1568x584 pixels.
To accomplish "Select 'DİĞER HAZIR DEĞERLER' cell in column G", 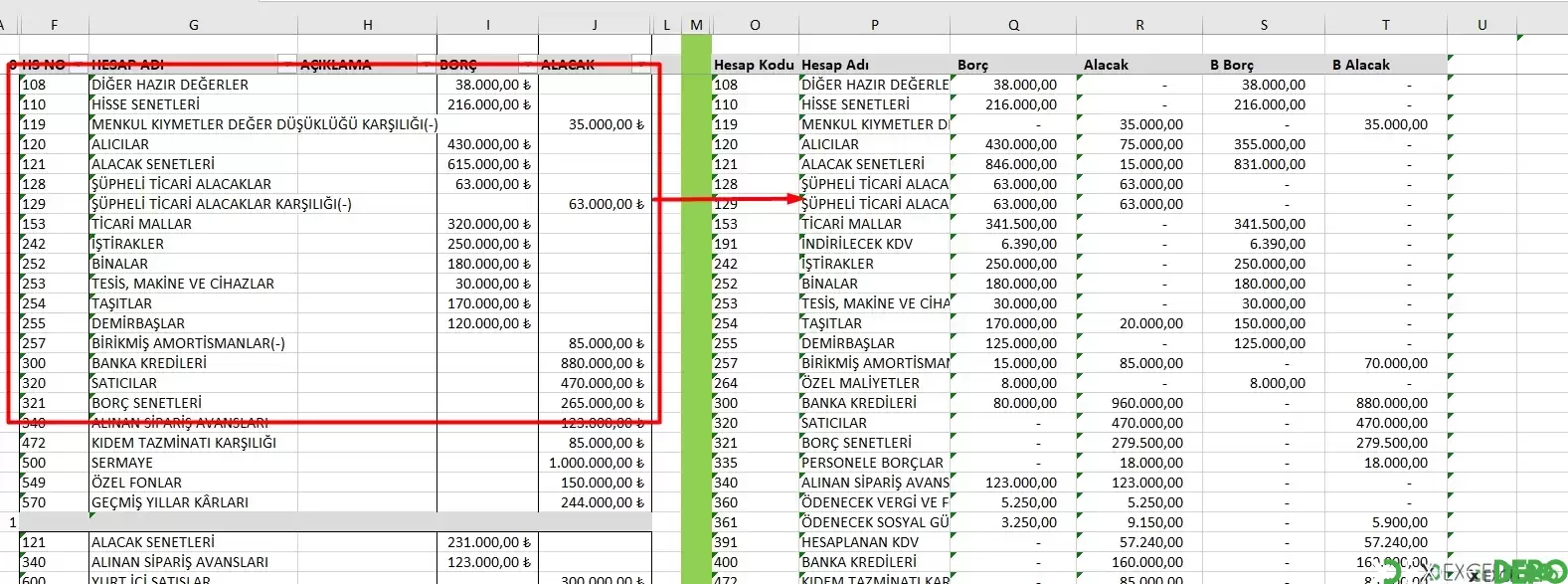I will pyautogui.click(x=193, y=85).
